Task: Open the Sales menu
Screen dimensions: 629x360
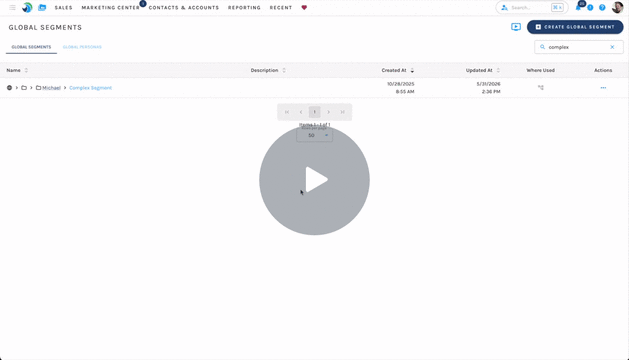Action: 63,8
